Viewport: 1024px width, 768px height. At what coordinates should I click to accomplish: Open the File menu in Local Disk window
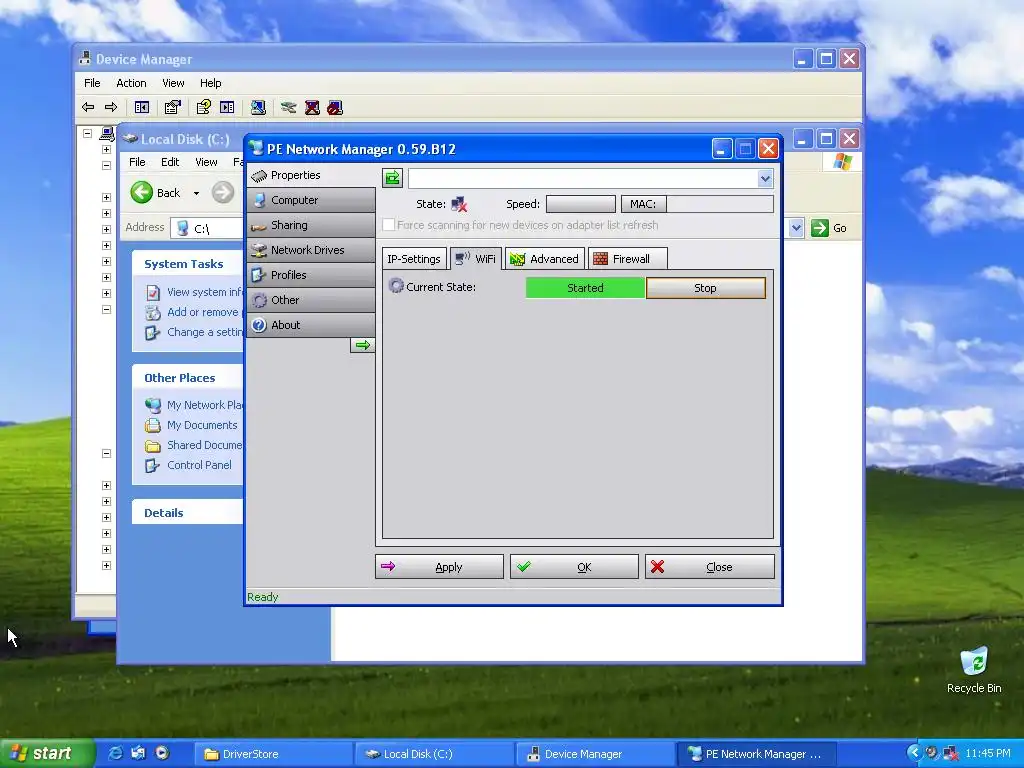coord(137,162)
